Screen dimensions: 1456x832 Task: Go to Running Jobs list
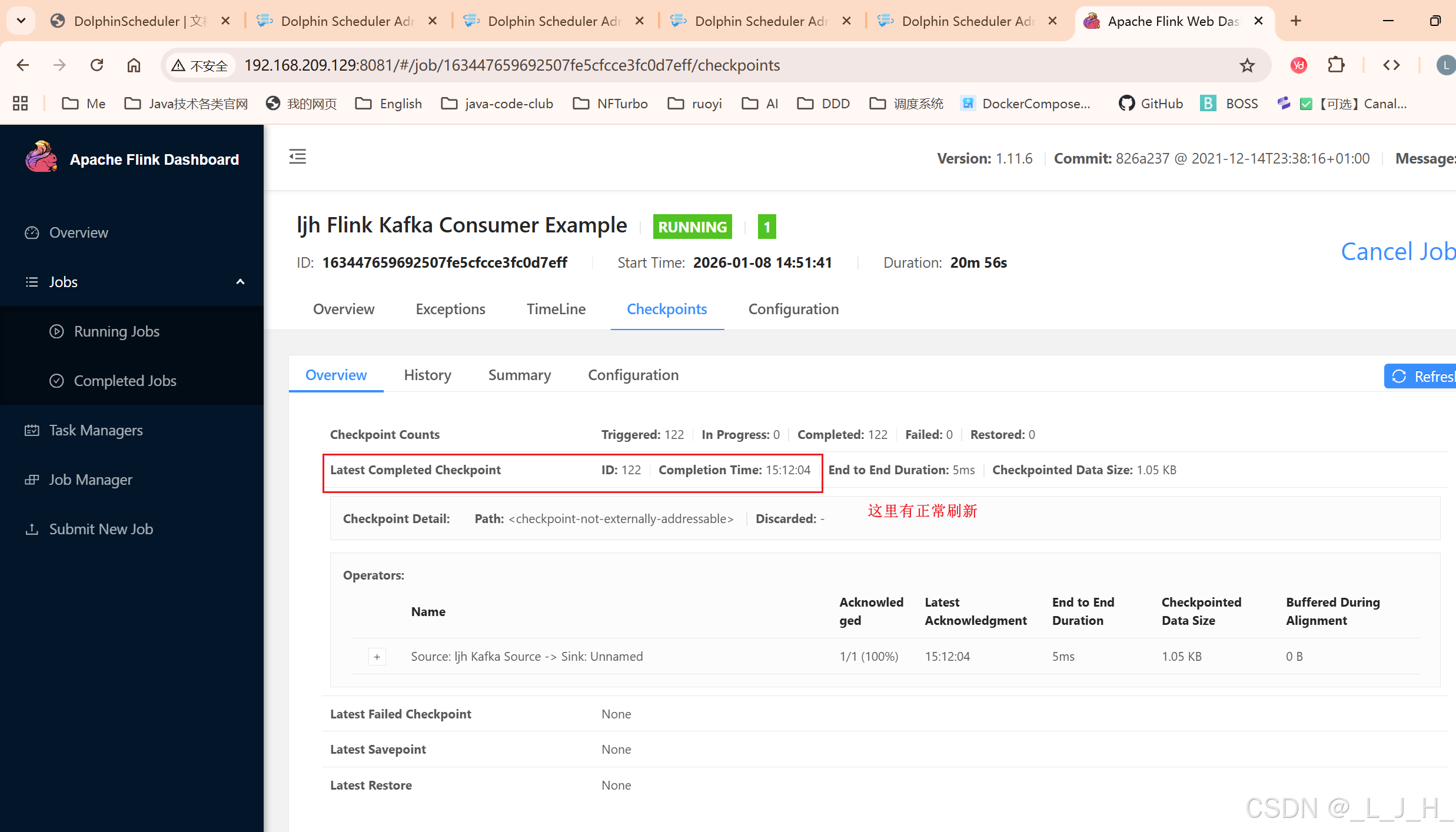(117, 331)
